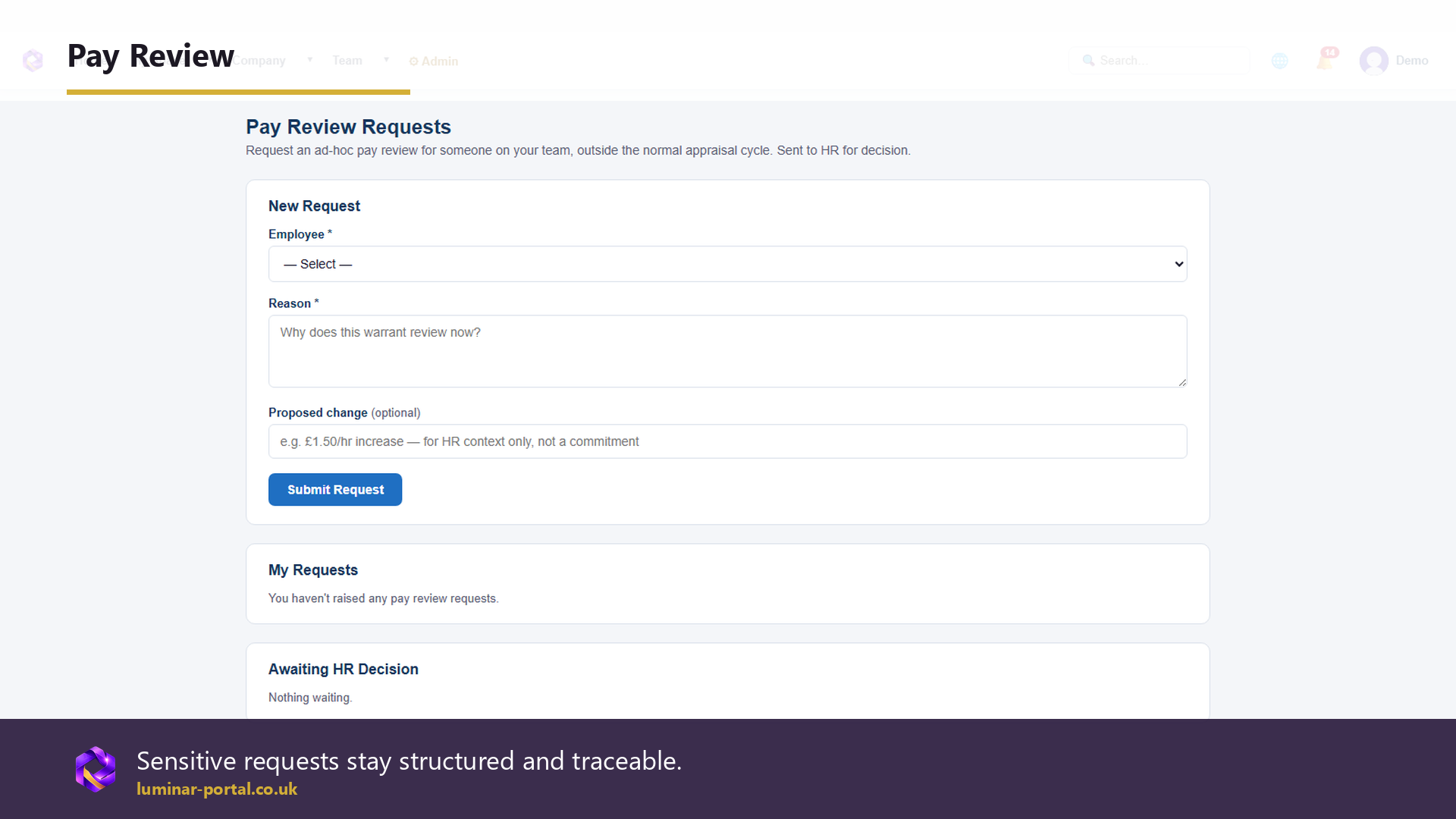Click the Search box in the header
Viewport: 1456px width, 819px height.
pos(1159,61)
